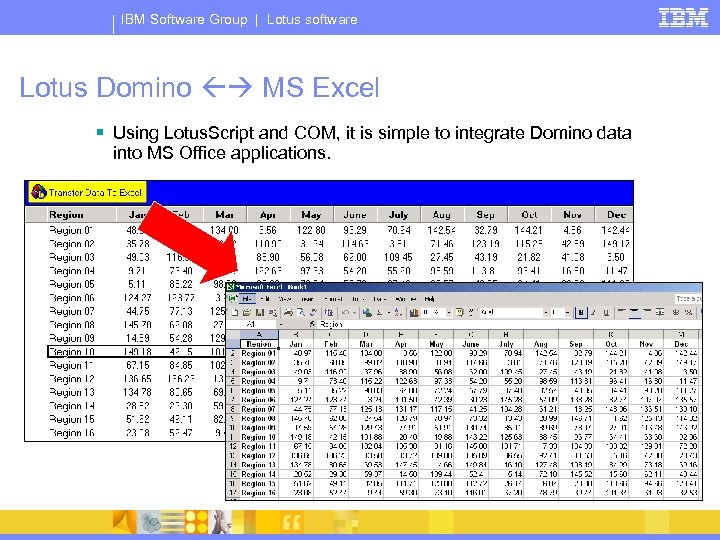Click the Sort Ascending icon

pyautogui.click(x=398, y=313)
